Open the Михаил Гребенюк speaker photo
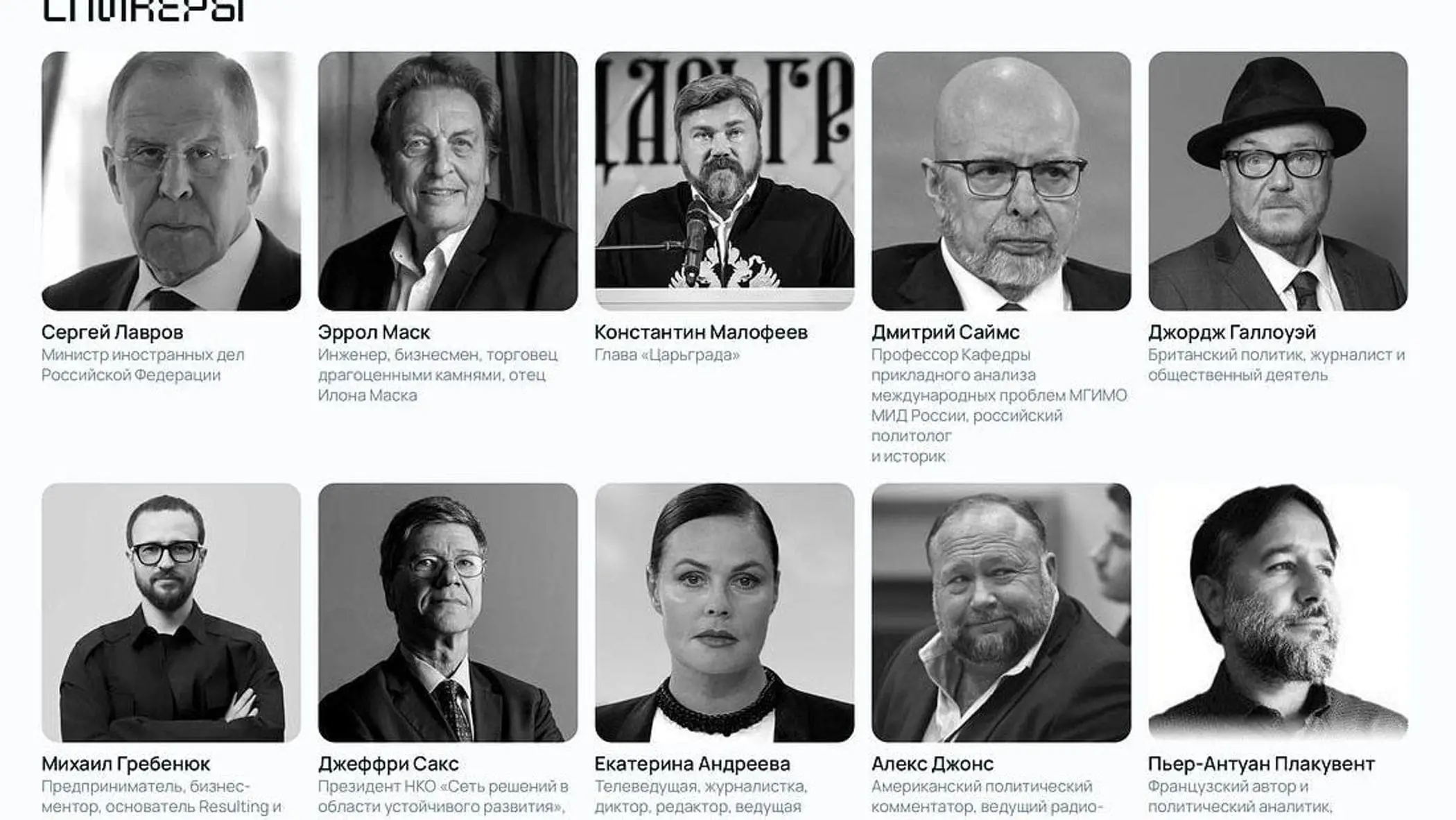 point(171,613)
